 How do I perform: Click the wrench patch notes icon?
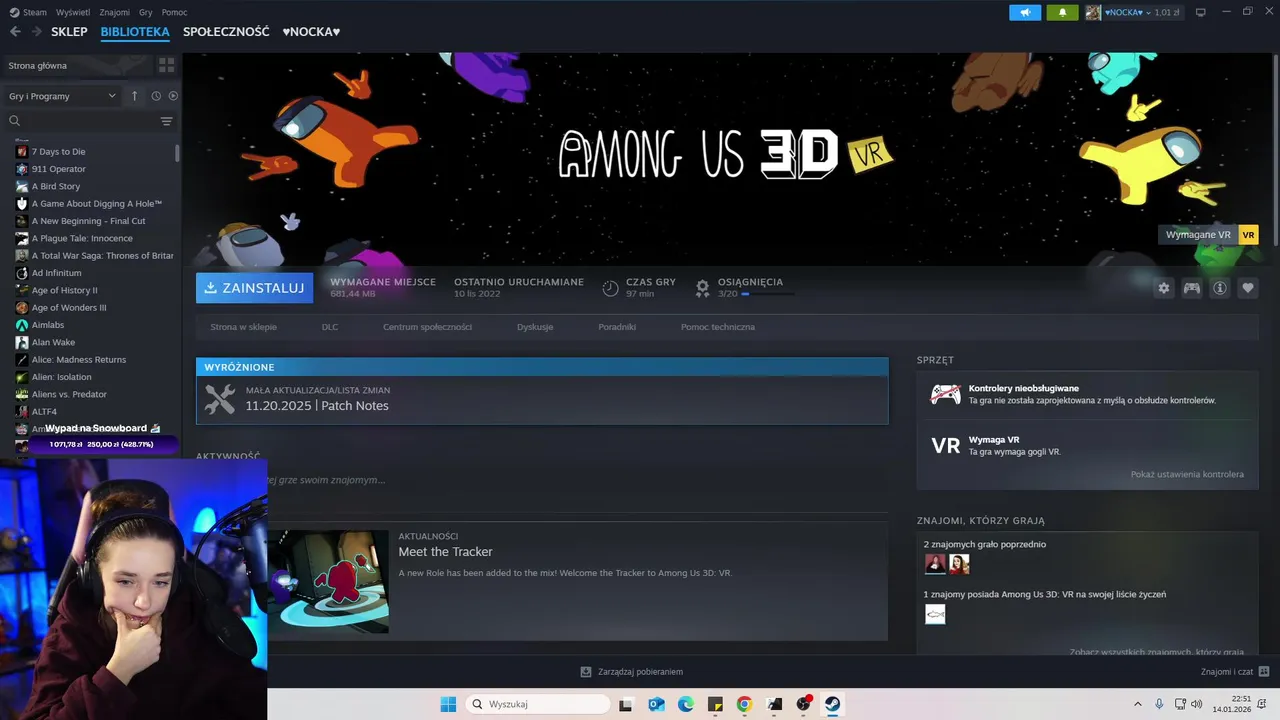point(220,399)
